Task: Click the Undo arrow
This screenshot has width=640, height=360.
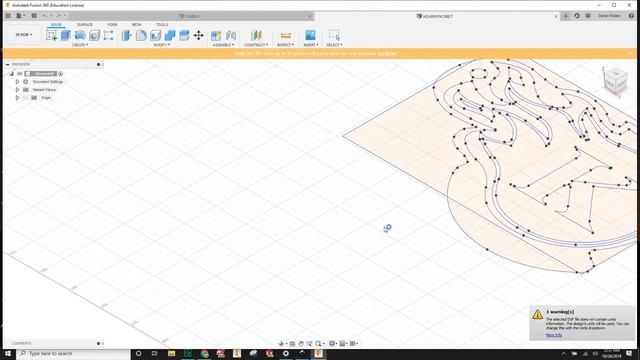Action: click(x=44, y=16)
